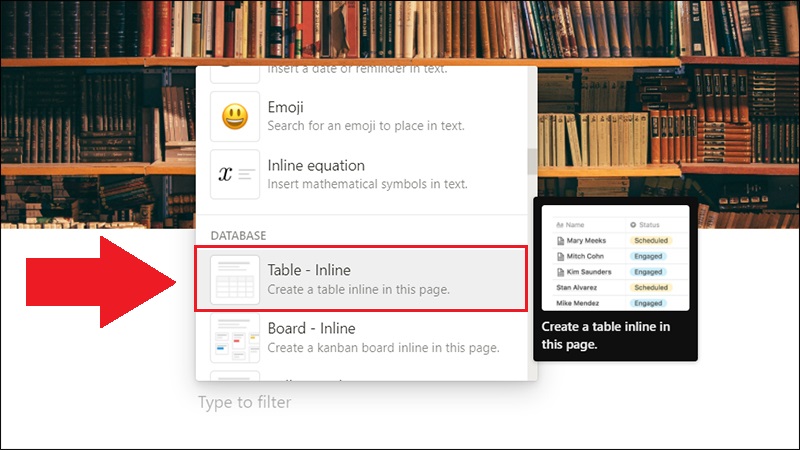Screen dimensions: 800x450
Task: Click the Status column header in preview
Action: pos(645,224)
